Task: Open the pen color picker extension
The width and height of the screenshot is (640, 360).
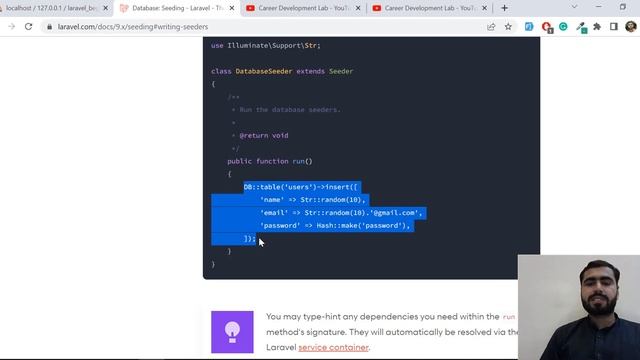Action: tap(581, 27)
